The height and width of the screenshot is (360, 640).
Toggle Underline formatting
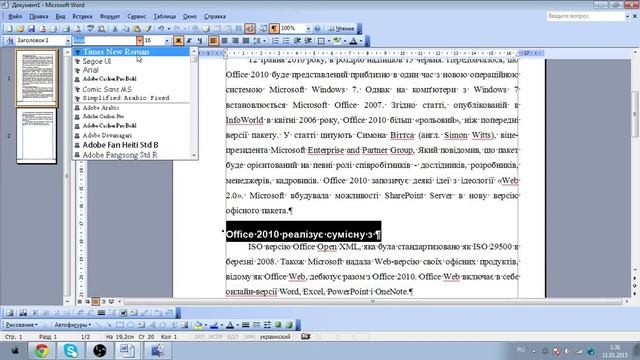click(x=200, y=40)
